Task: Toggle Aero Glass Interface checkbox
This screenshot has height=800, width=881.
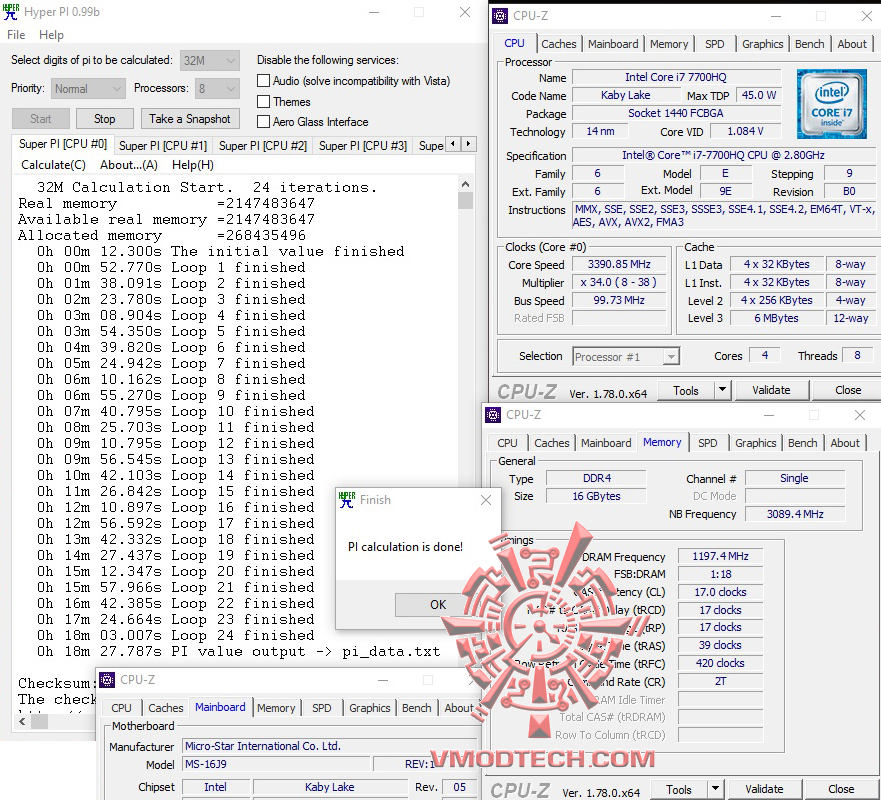Action: [x=263, y=122]
